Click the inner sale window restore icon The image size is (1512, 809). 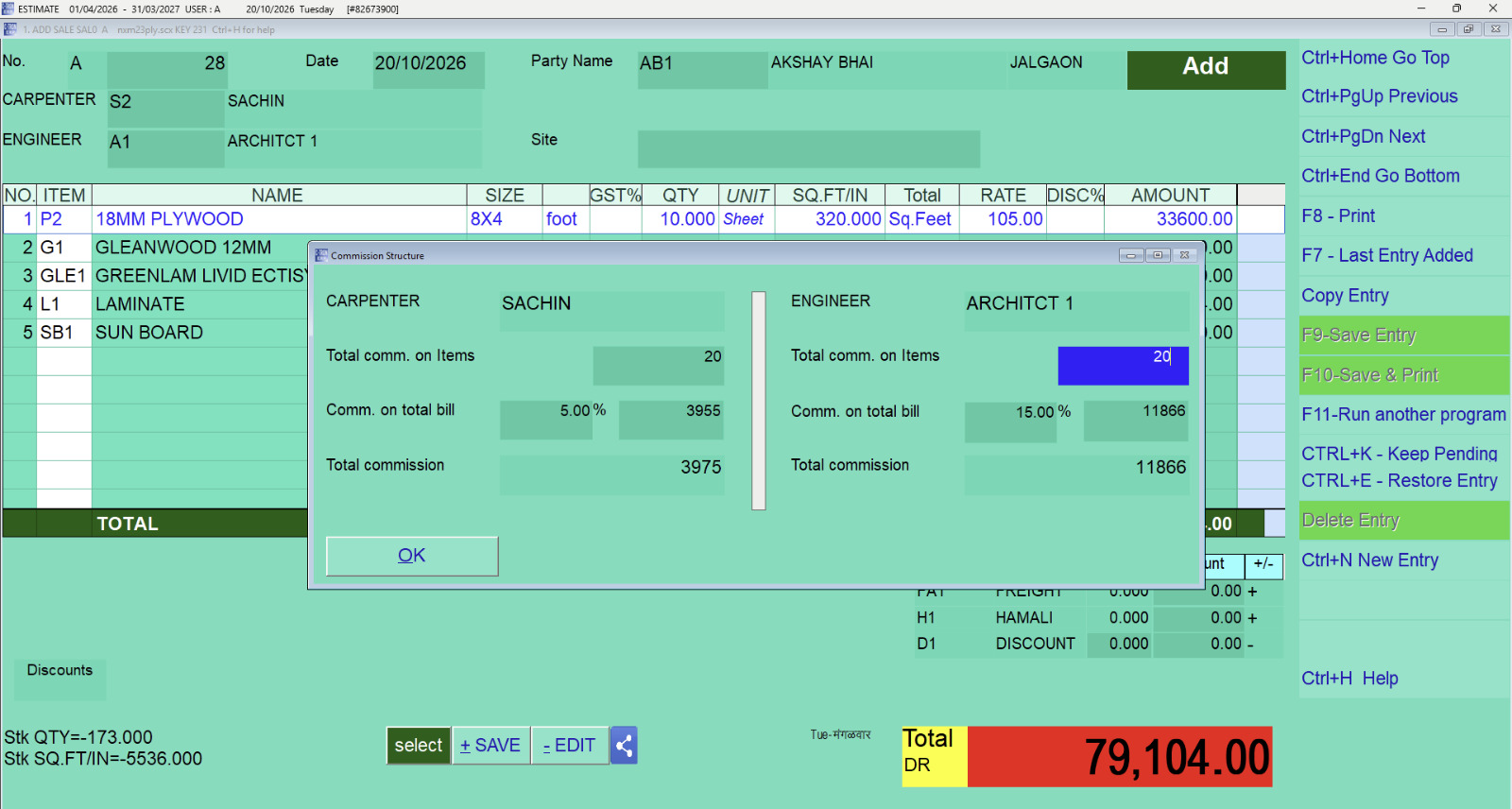1469,29
